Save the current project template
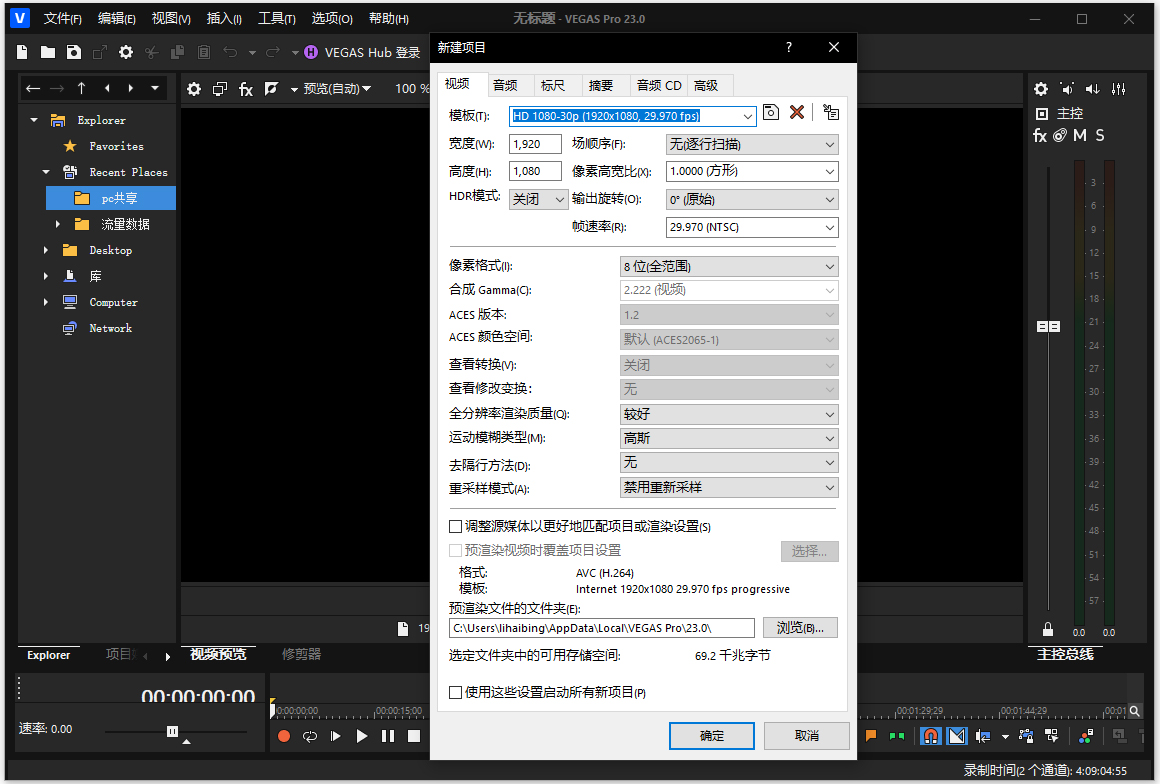The height and width of the screenshot is (784, 1160). [x=771, y=112]
